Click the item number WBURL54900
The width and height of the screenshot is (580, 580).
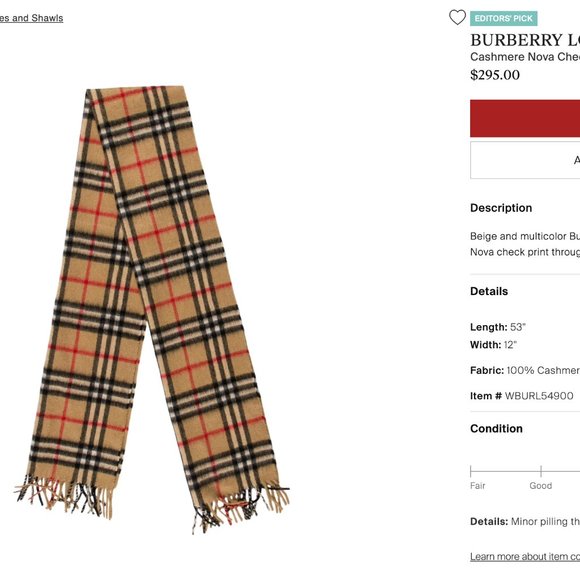(x=522, y=396)
